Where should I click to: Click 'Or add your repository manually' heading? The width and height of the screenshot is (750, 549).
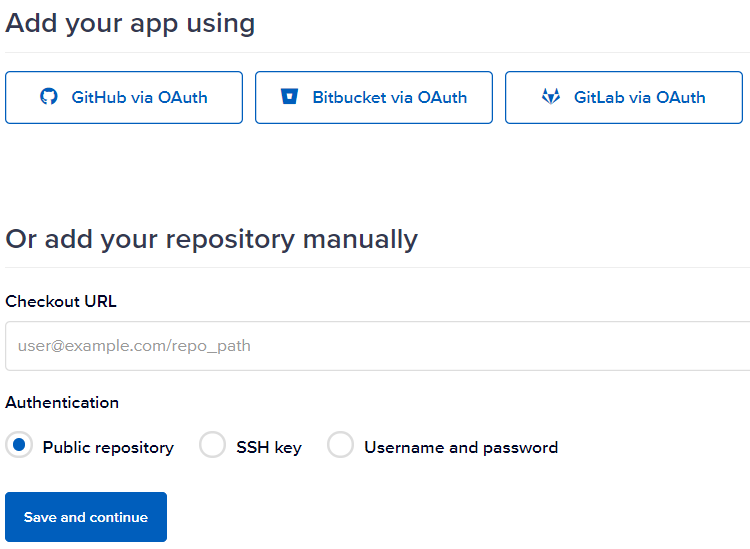(211, 239)
